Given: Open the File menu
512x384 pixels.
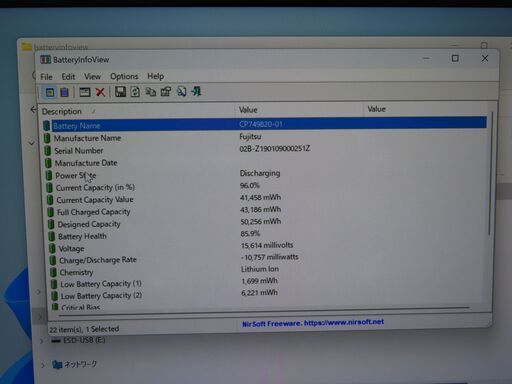Looking at the screenshot, I should point(46,77).
